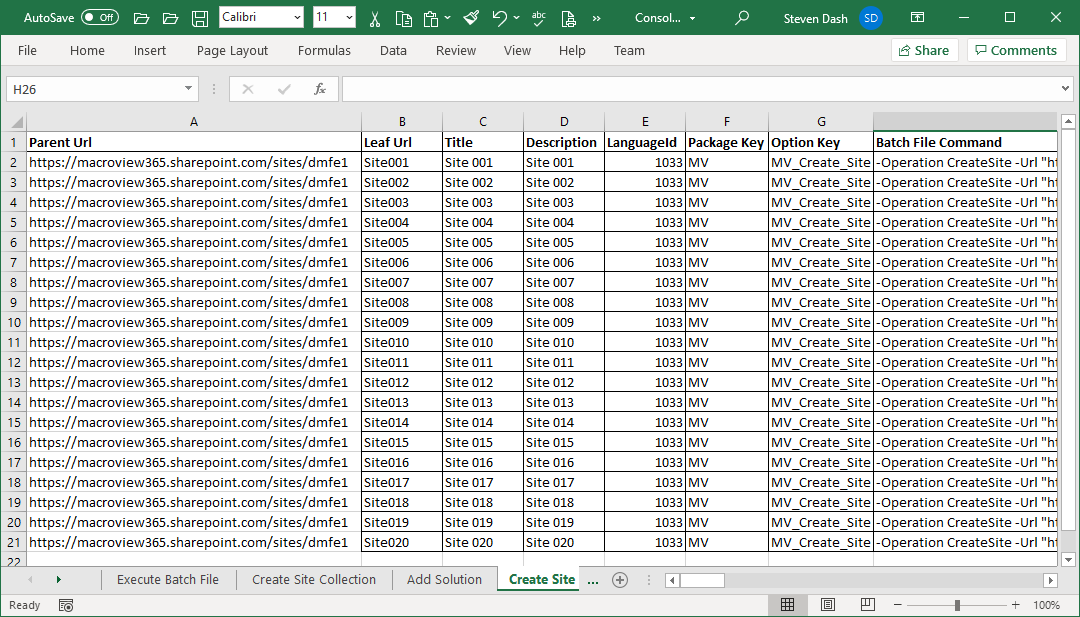The width and height of the screenshot is (1080, 617).
Task: Toggle the AutoSave switch
Action: click(99, 18)
